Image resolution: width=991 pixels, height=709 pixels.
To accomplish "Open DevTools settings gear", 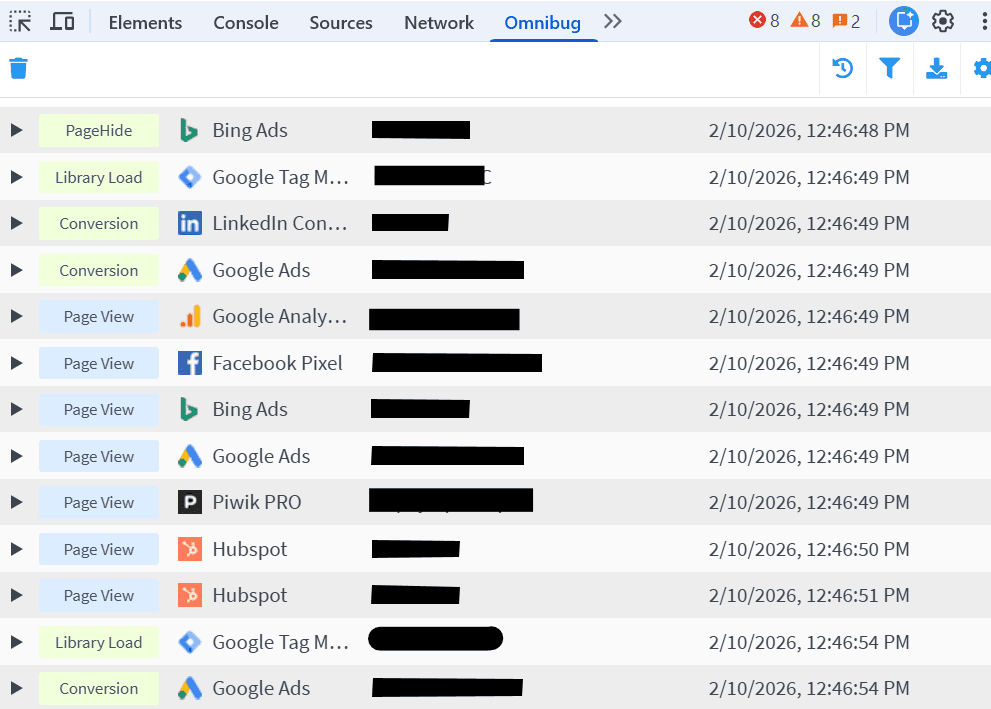I will pos(942,21).
